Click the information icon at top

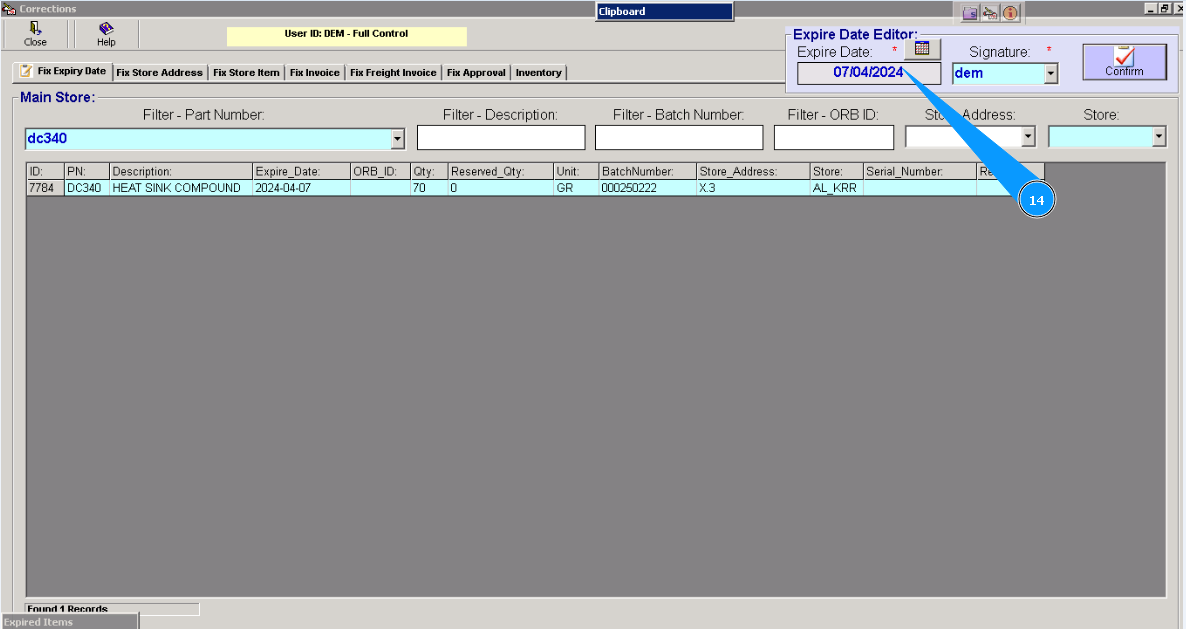[x=1011, y=13]
